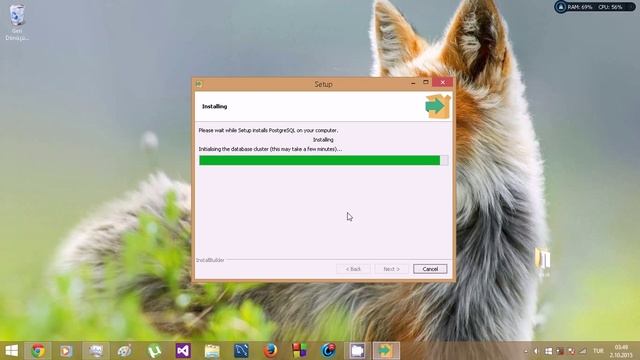640x360 pixels.
Task: Minimize the Setup window
Action: coord(413,83)
